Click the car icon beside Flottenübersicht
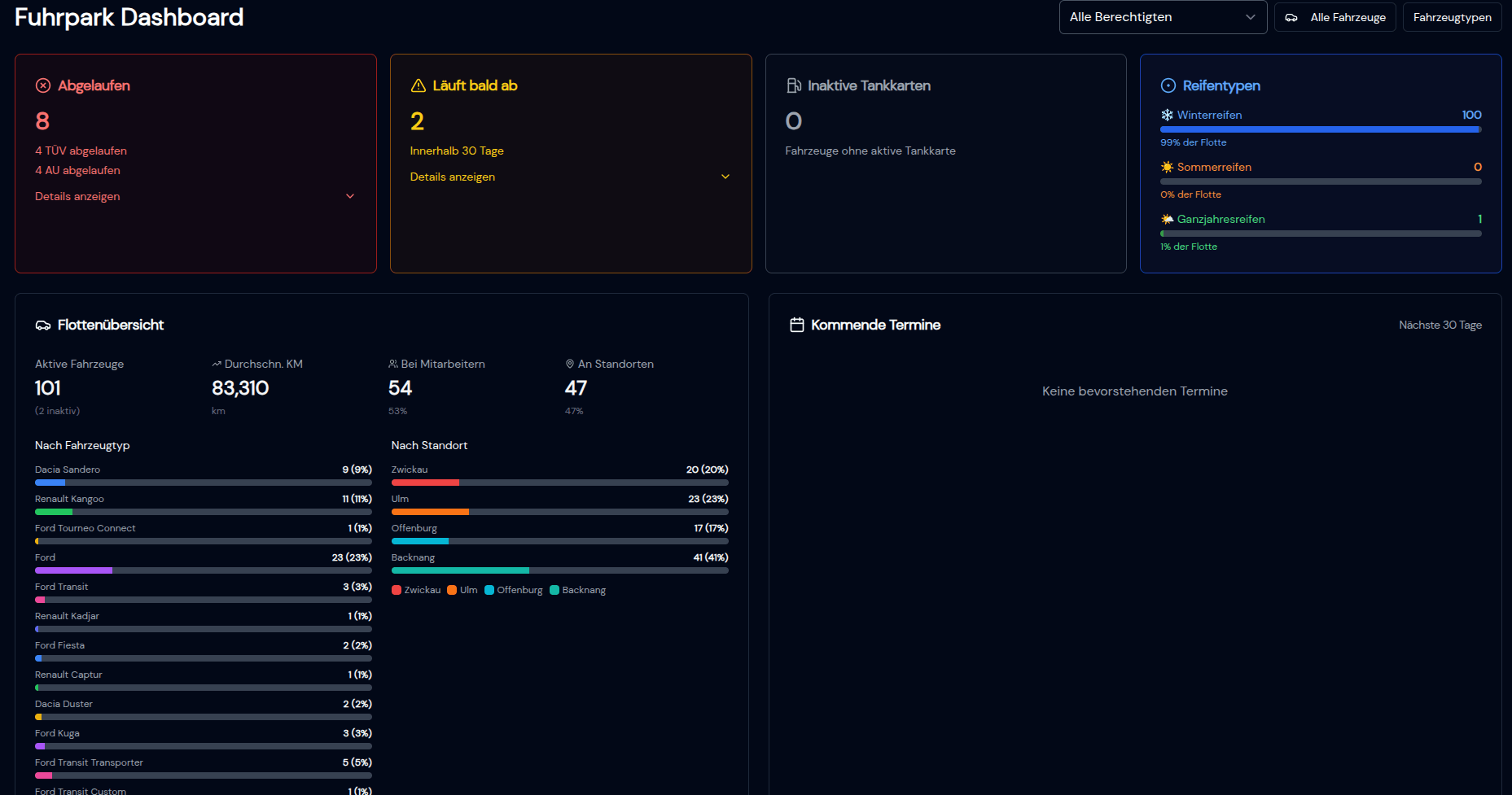Screen dimensions: 1512x795 [43, 325]
